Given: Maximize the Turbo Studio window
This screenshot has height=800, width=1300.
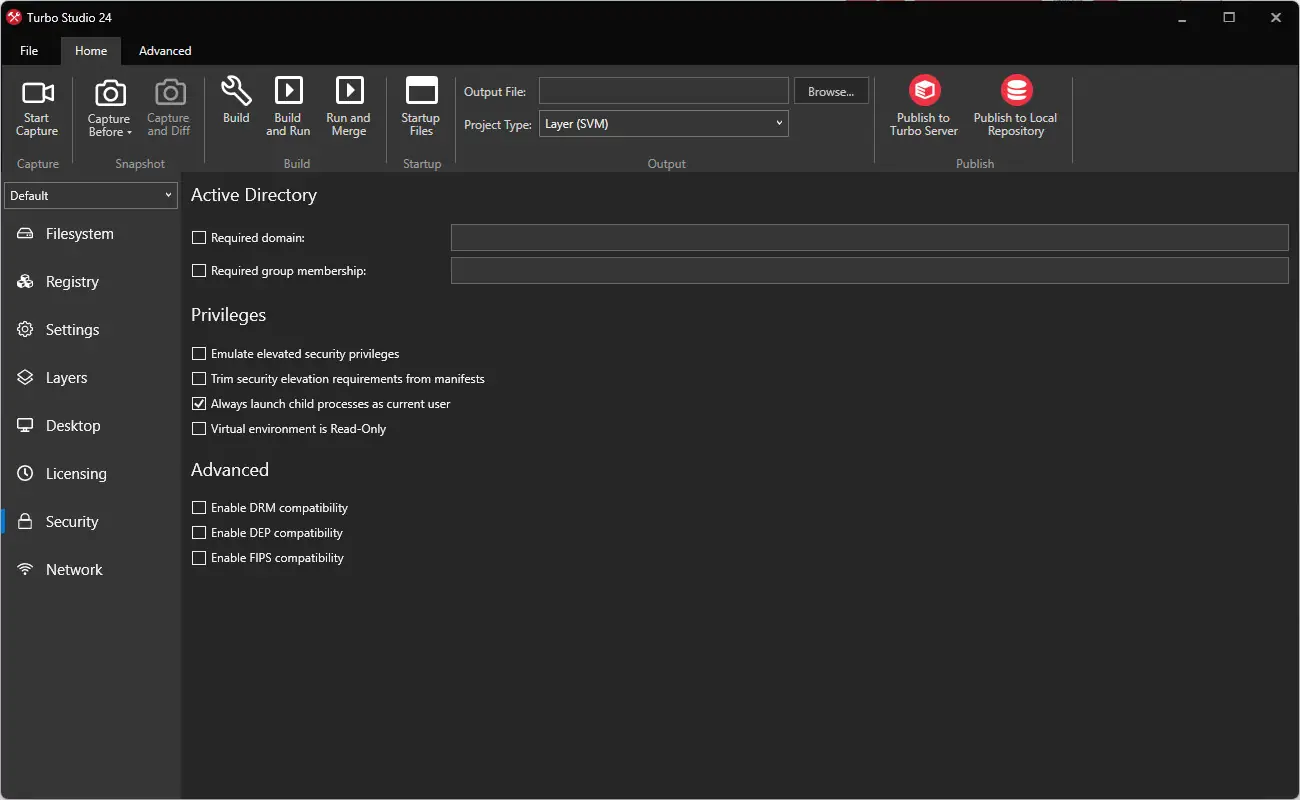Looking at the screenshot, I should [1229, 17].
